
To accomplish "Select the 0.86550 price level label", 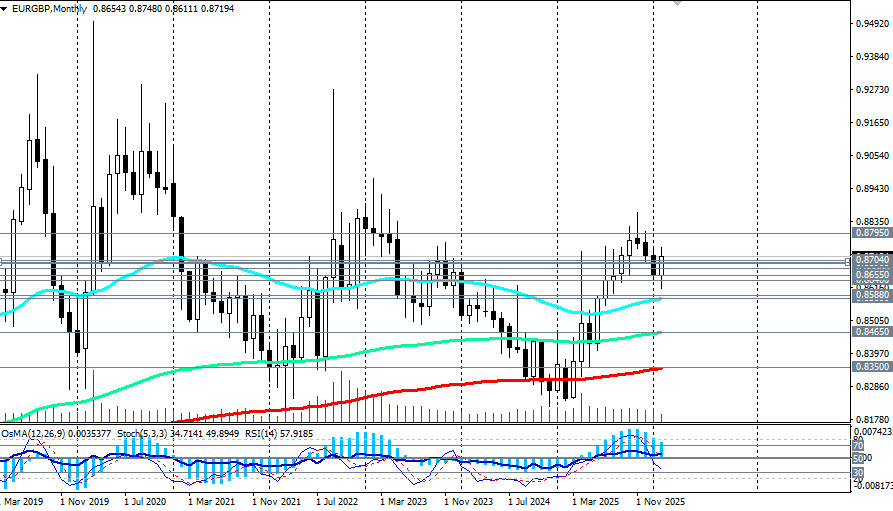I will (x=872, y=275).
